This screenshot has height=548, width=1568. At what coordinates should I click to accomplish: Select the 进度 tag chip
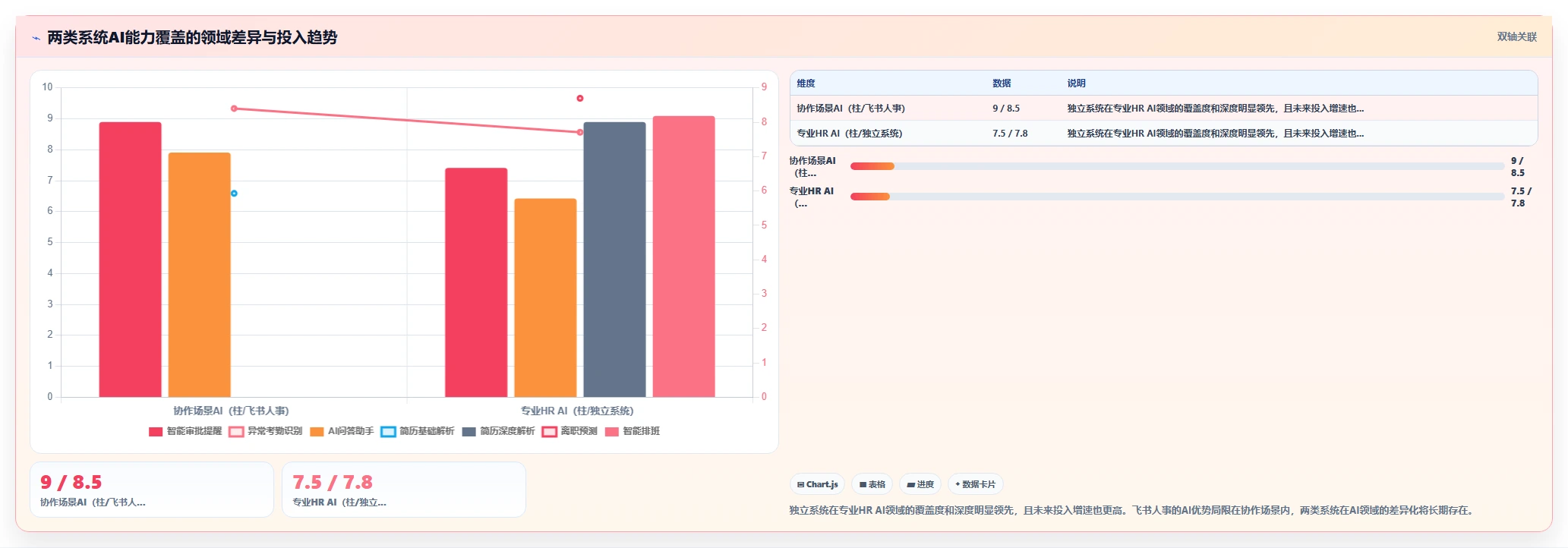coord(920,484)
